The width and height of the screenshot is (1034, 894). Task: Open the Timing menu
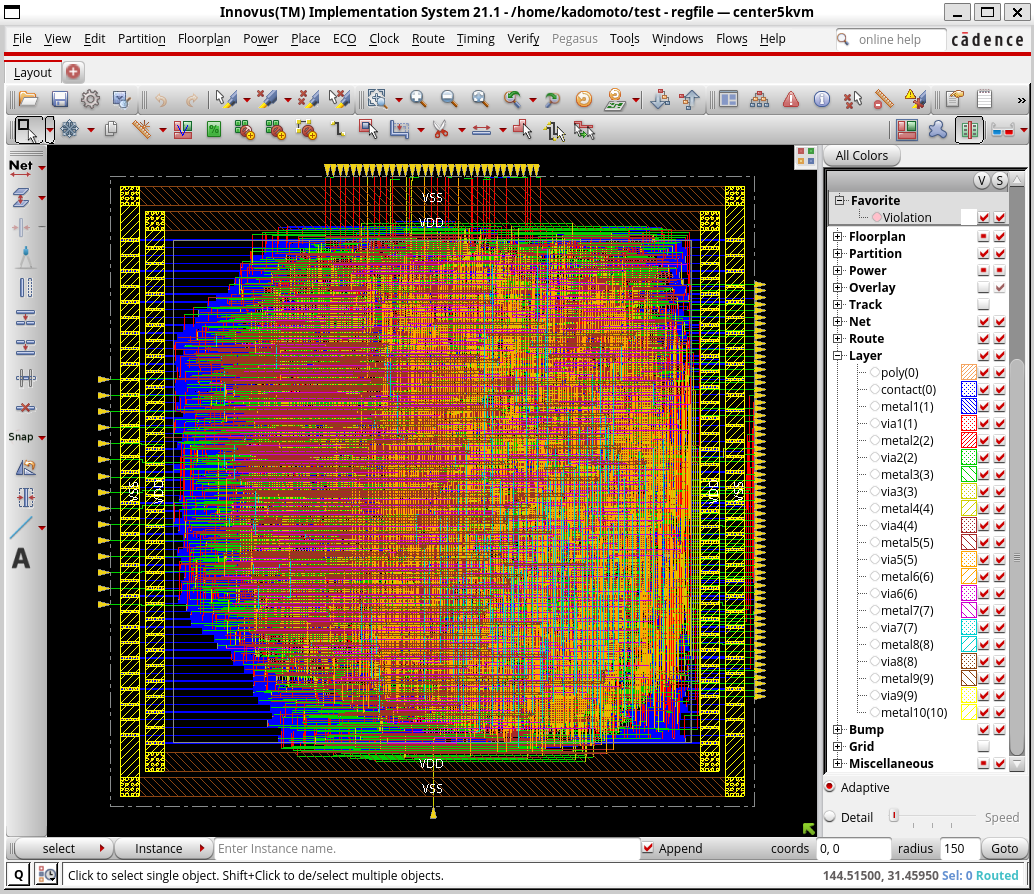pos(475,39)
